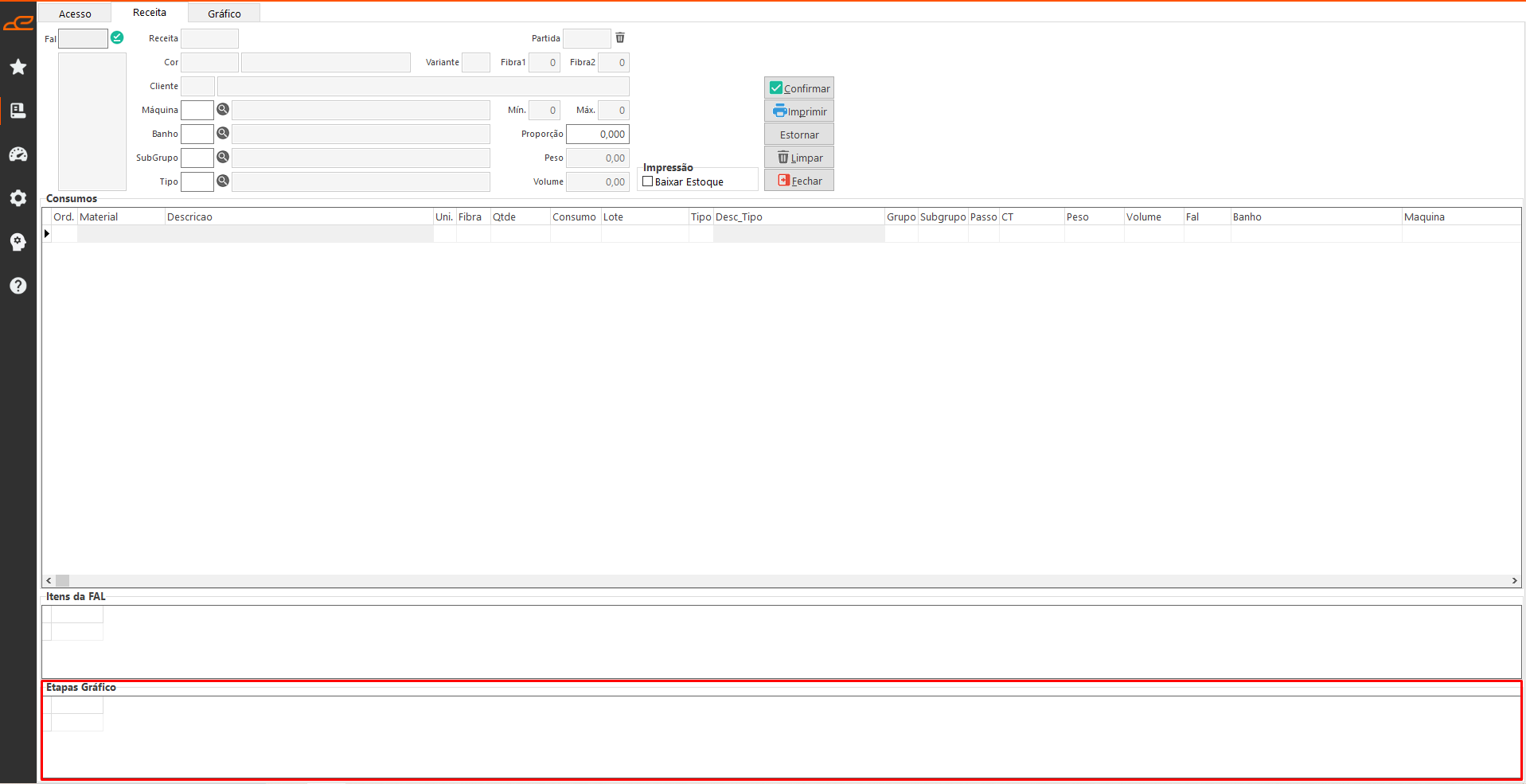Click the Banho lookup magnifier icon
The image size is (1526, 784).
tap(223, 134)
